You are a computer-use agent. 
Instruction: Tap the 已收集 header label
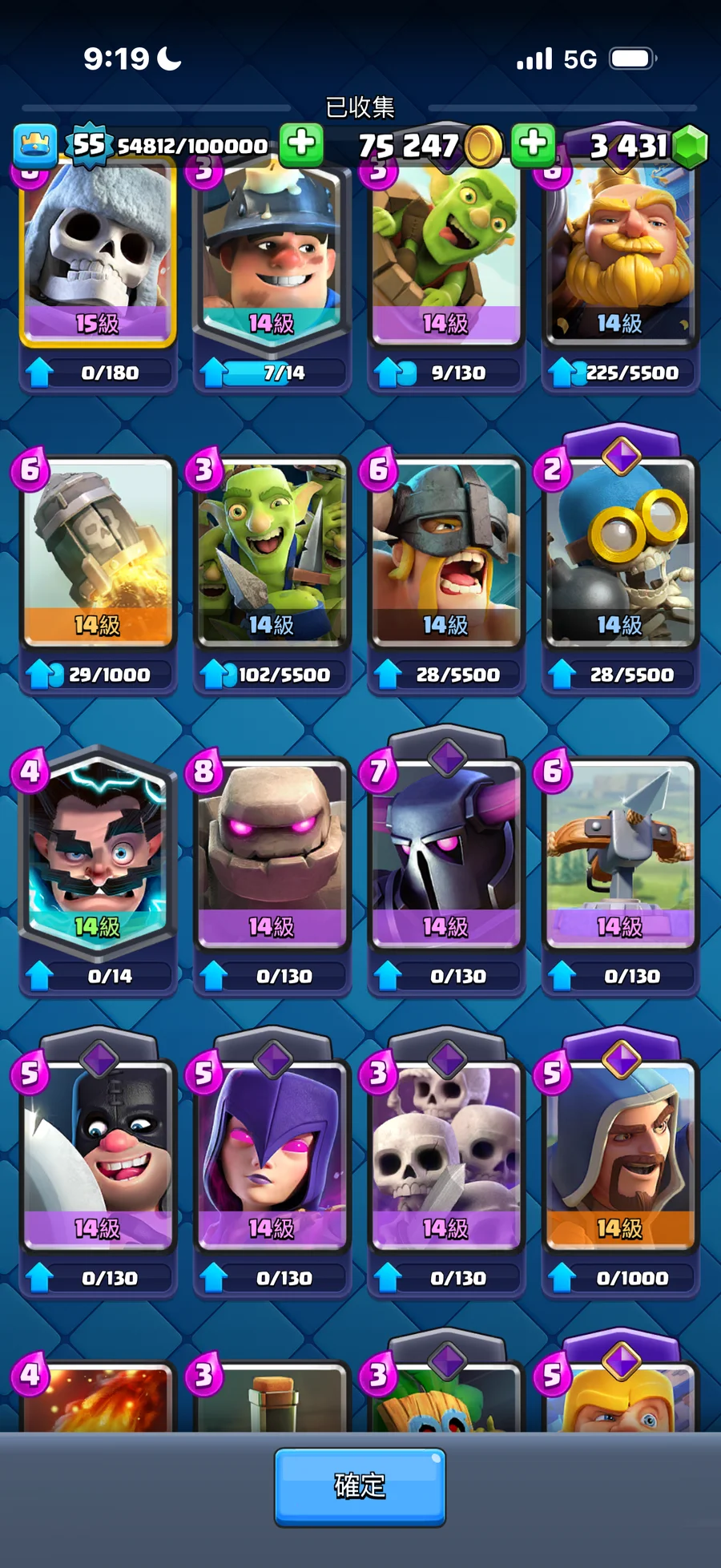360,107
